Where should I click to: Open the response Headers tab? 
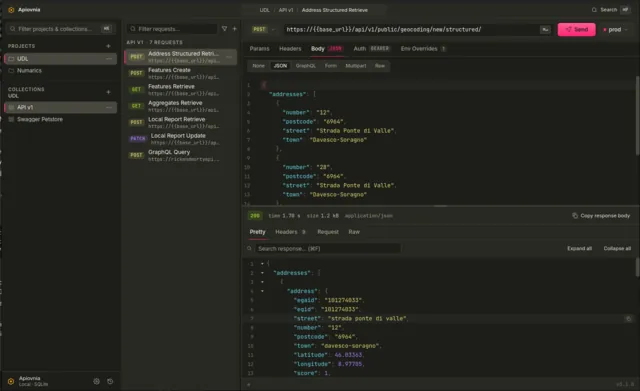pyautogui.click(x=290, y=232)
